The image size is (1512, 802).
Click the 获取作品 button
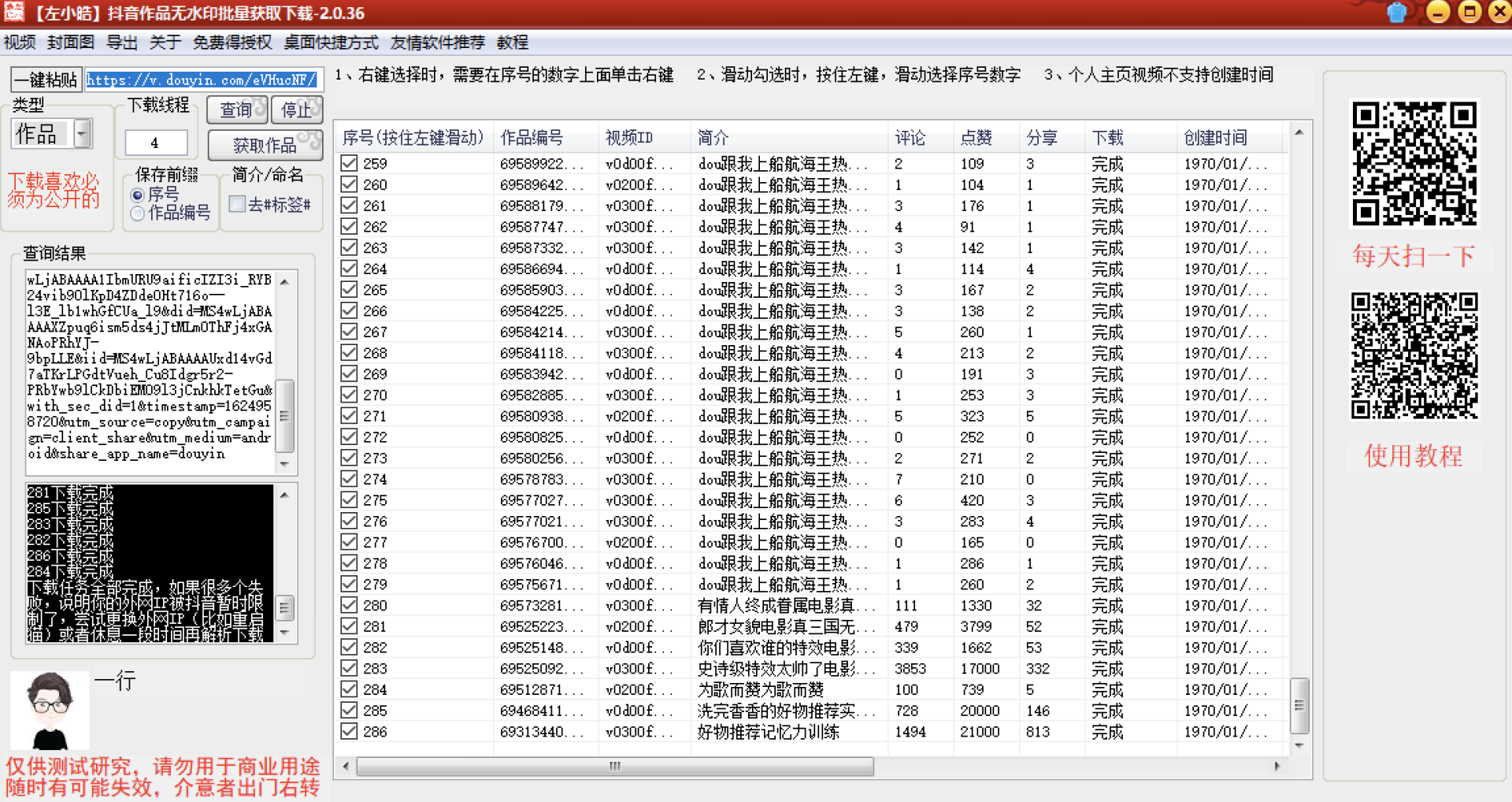coord(265,145)
